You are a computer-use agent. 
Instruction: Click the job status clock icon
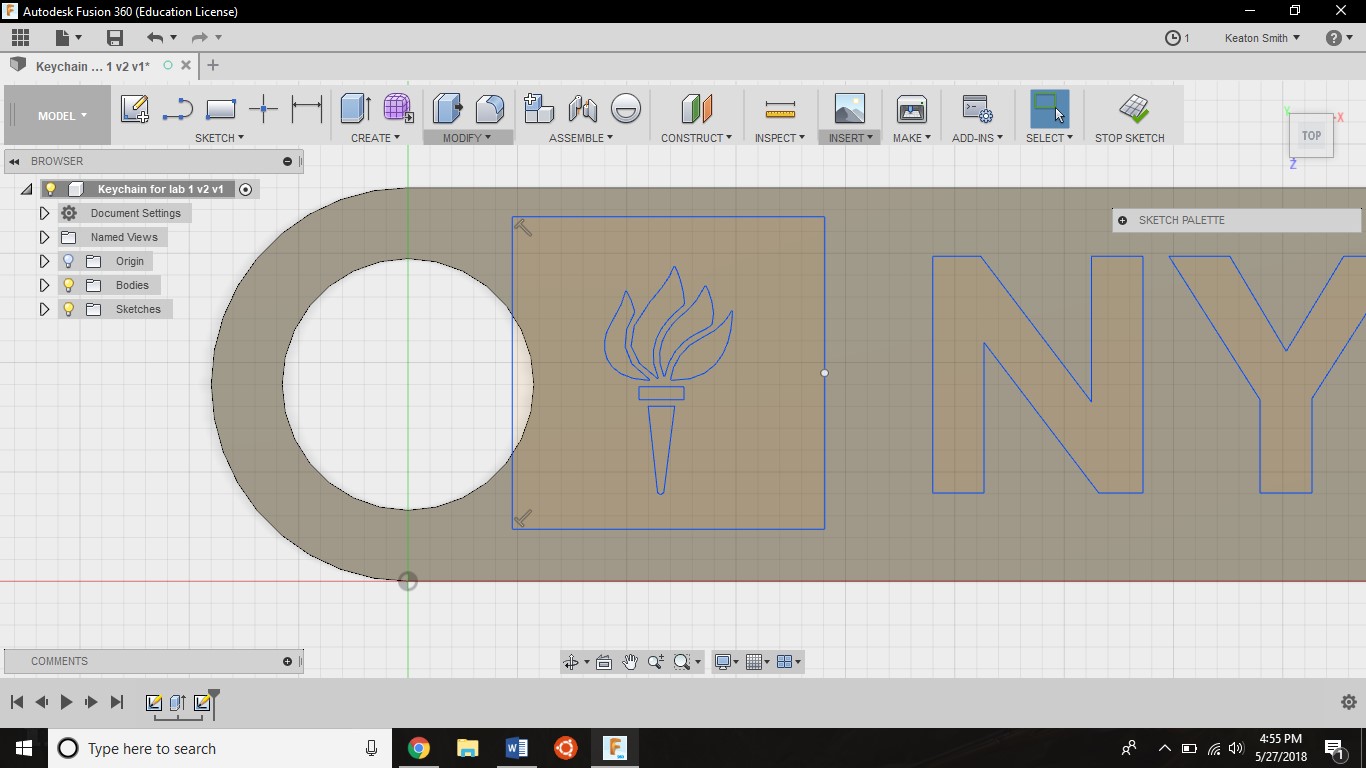click(x=1173, y=38)
